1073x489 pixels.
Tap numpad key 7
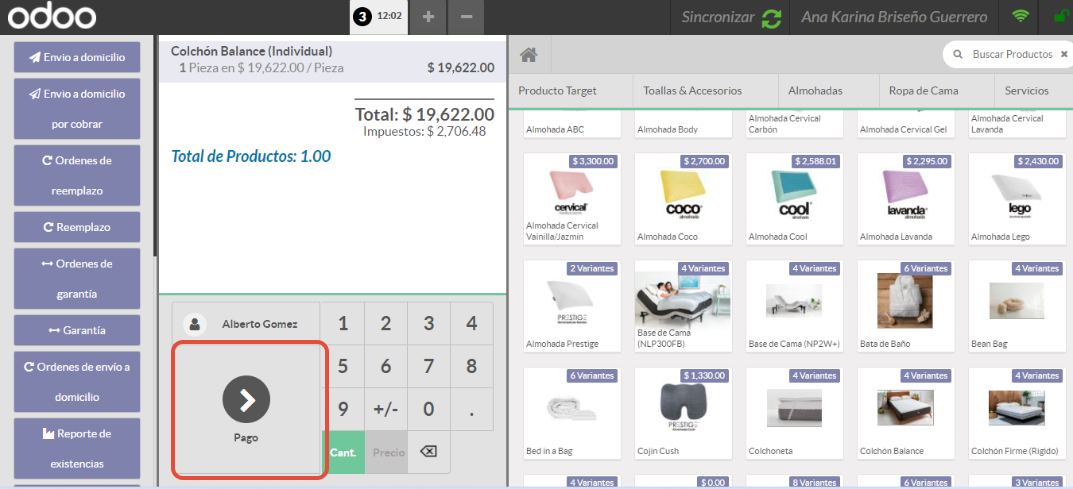click(428, 367)
